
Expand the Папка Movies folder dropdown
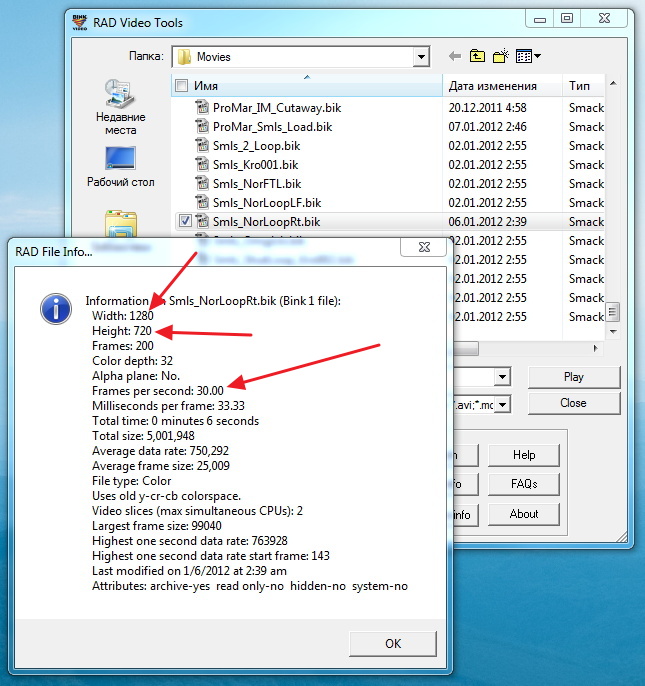[421, 57]
